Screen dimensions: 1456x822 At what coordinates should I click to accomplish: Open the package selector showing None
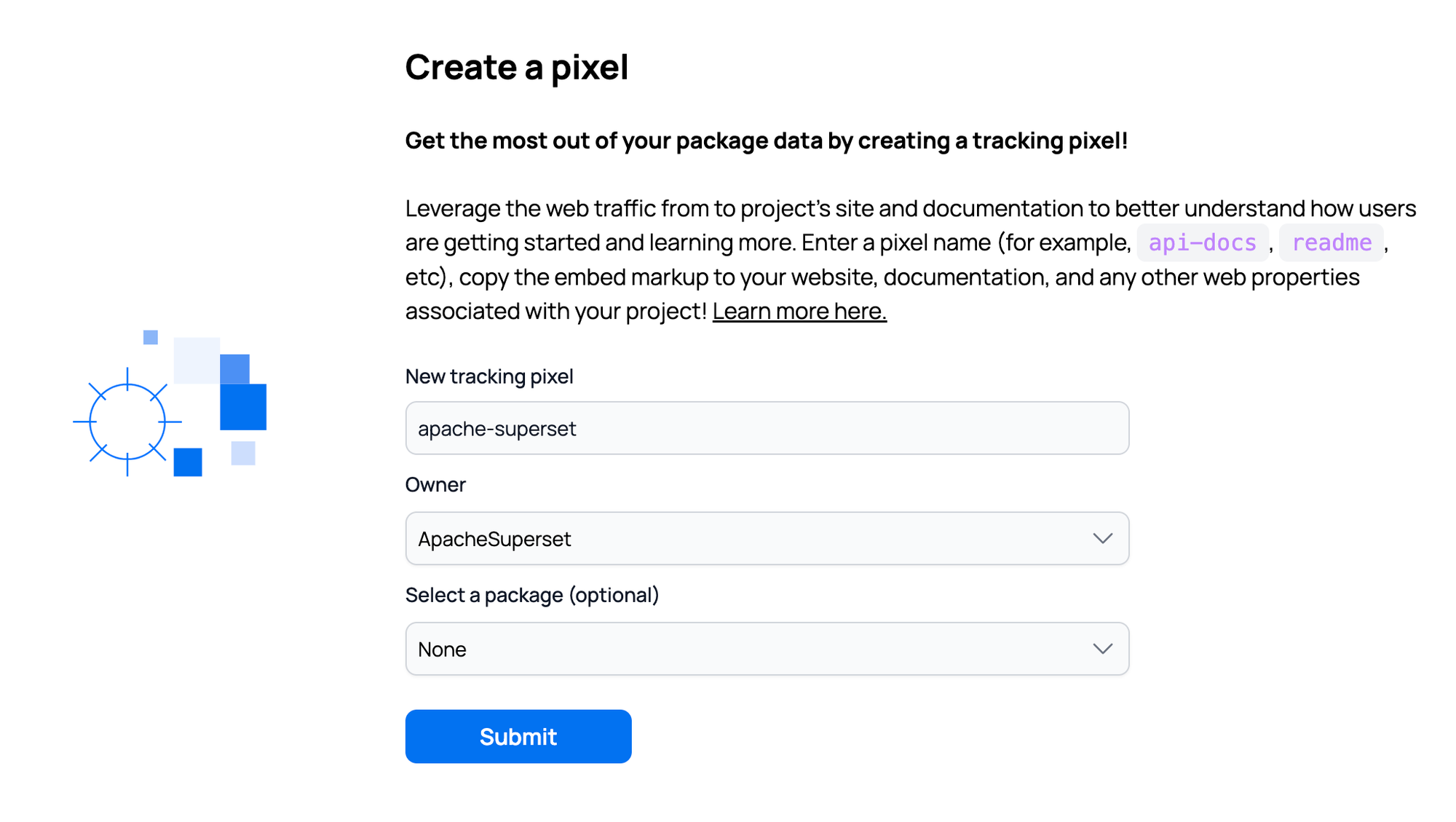[767, 649]
